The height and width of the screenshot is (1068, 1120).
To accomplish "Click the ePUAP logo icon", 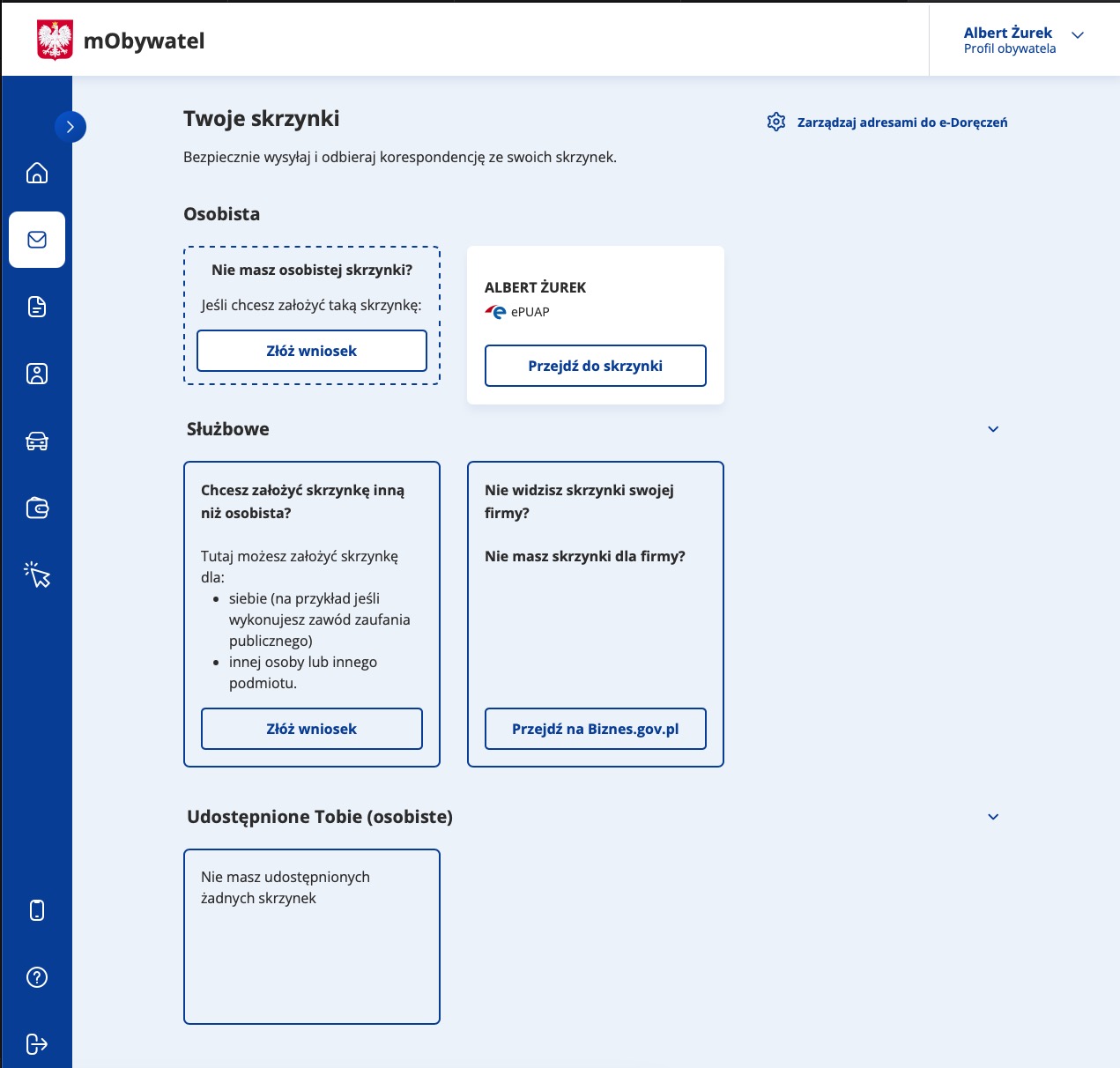I will [496, 312].
